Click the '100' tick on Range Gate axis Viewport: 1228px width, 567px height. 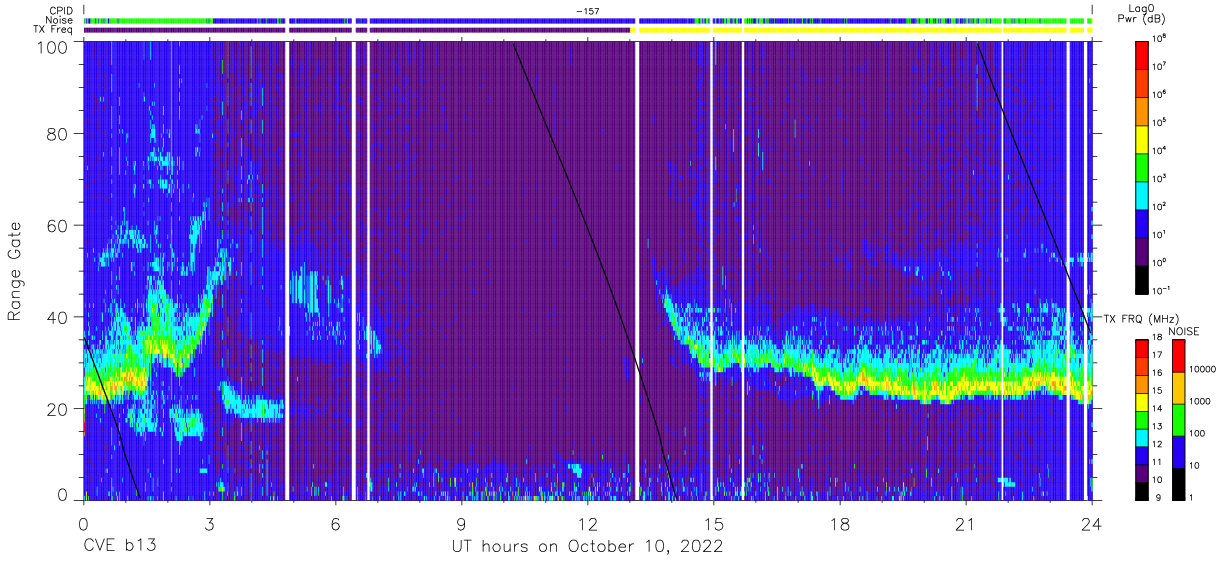[x=51, y=47]
